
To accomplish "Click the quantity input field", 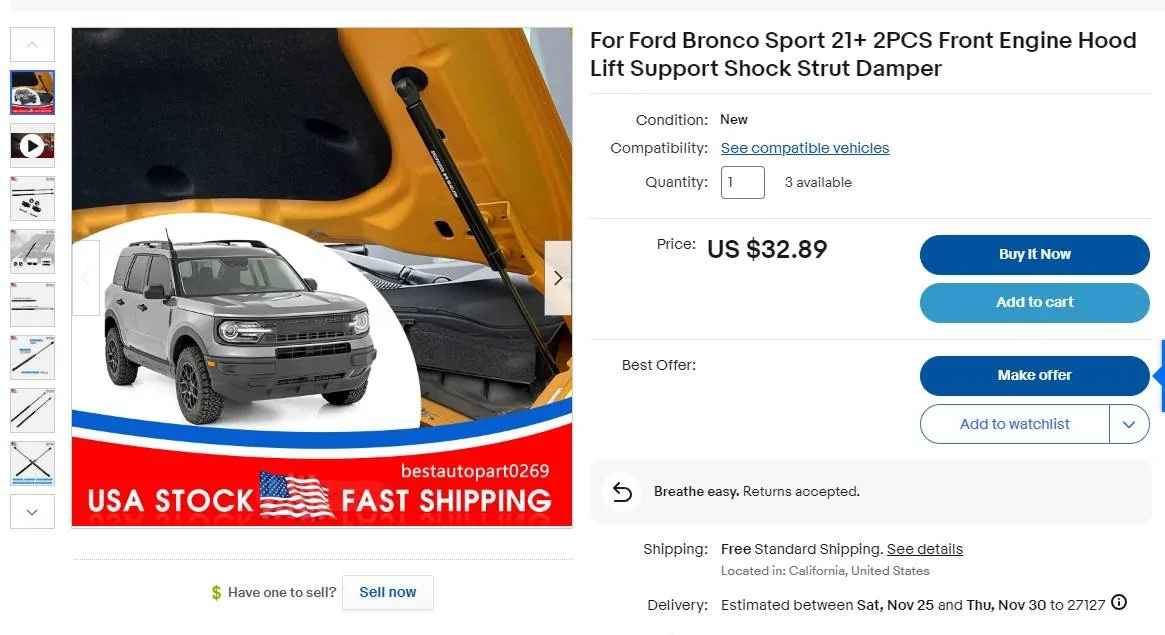I will 742,182.
